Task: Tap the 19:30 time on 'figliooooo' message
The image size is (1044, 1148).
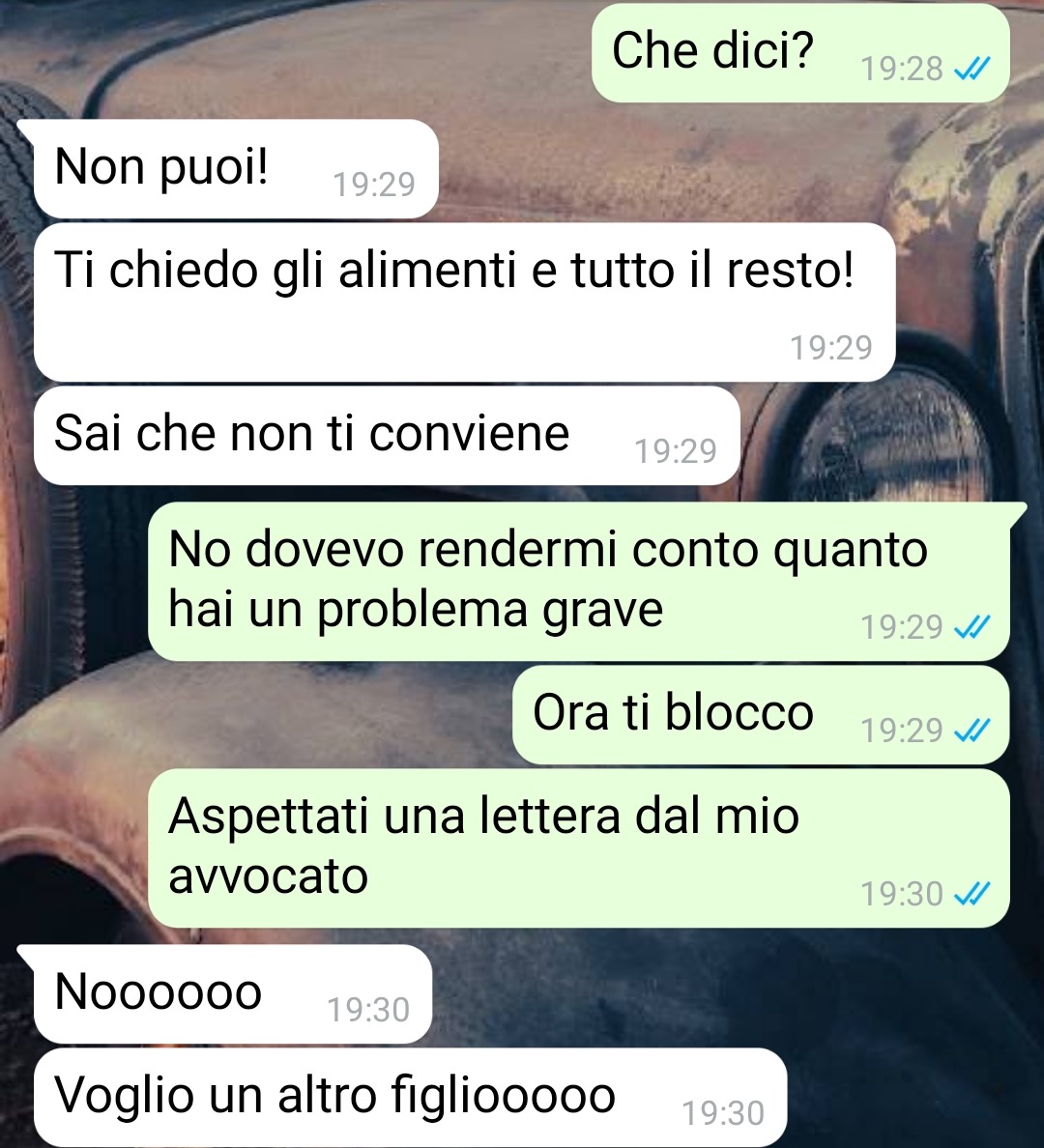Action: coord(723,1113)
